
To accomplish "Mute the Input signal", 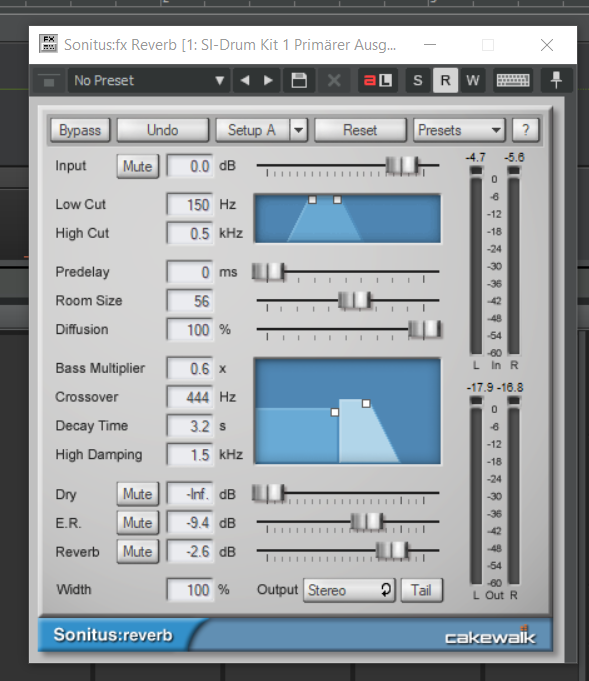I will tap(138, 166).
